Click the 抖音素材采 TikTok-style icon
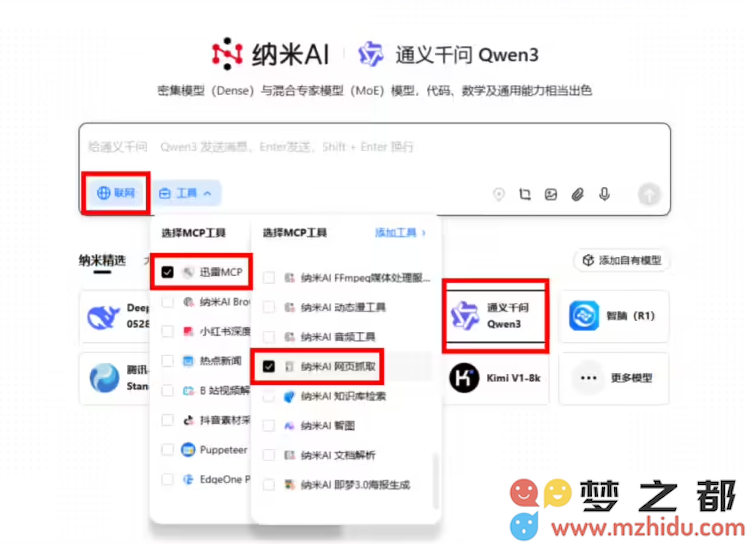Viewport: 747px width, 544px height. point(188,420)
